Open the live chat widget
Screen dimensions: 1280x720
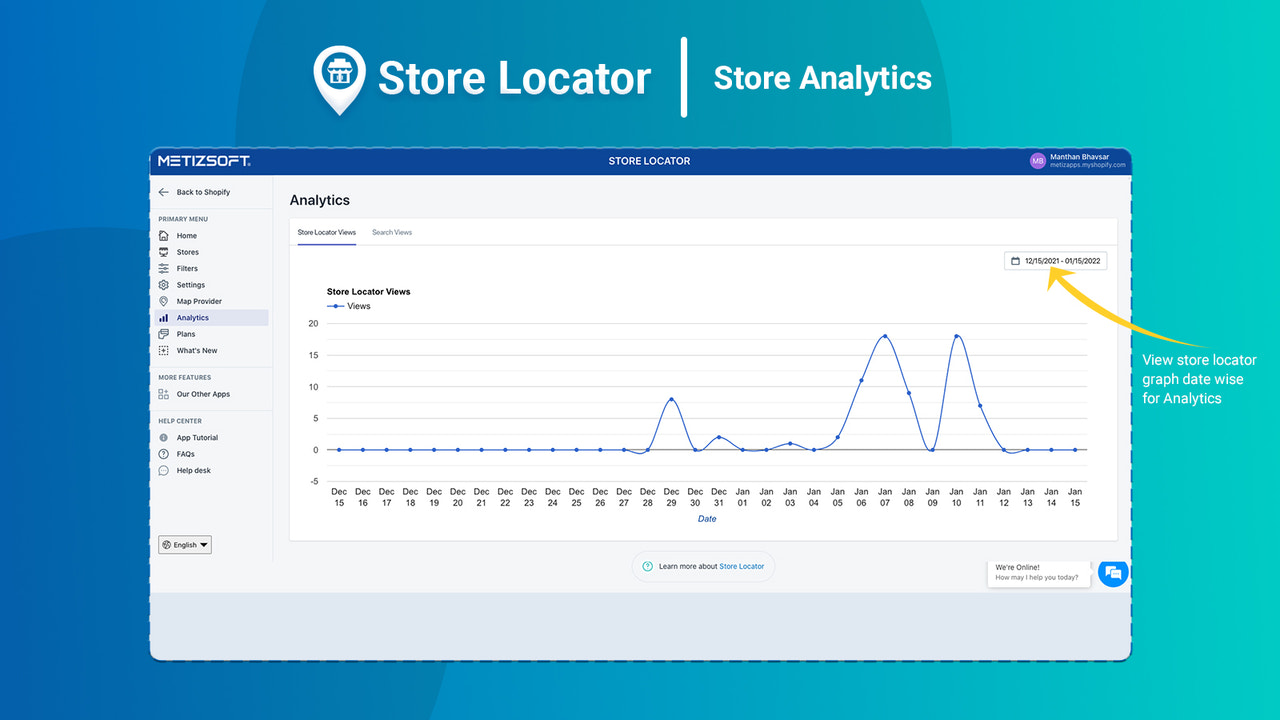1113,573
